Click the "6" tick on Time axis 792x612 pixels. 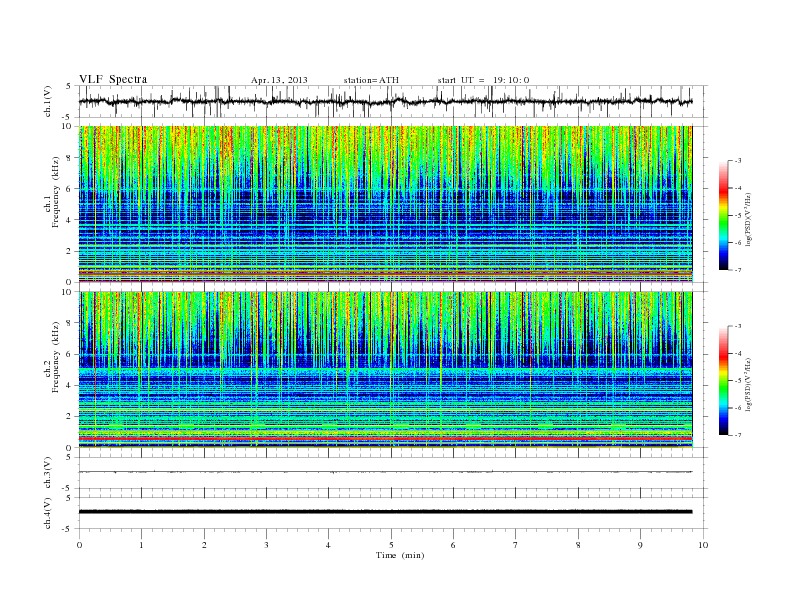(453, 545)
